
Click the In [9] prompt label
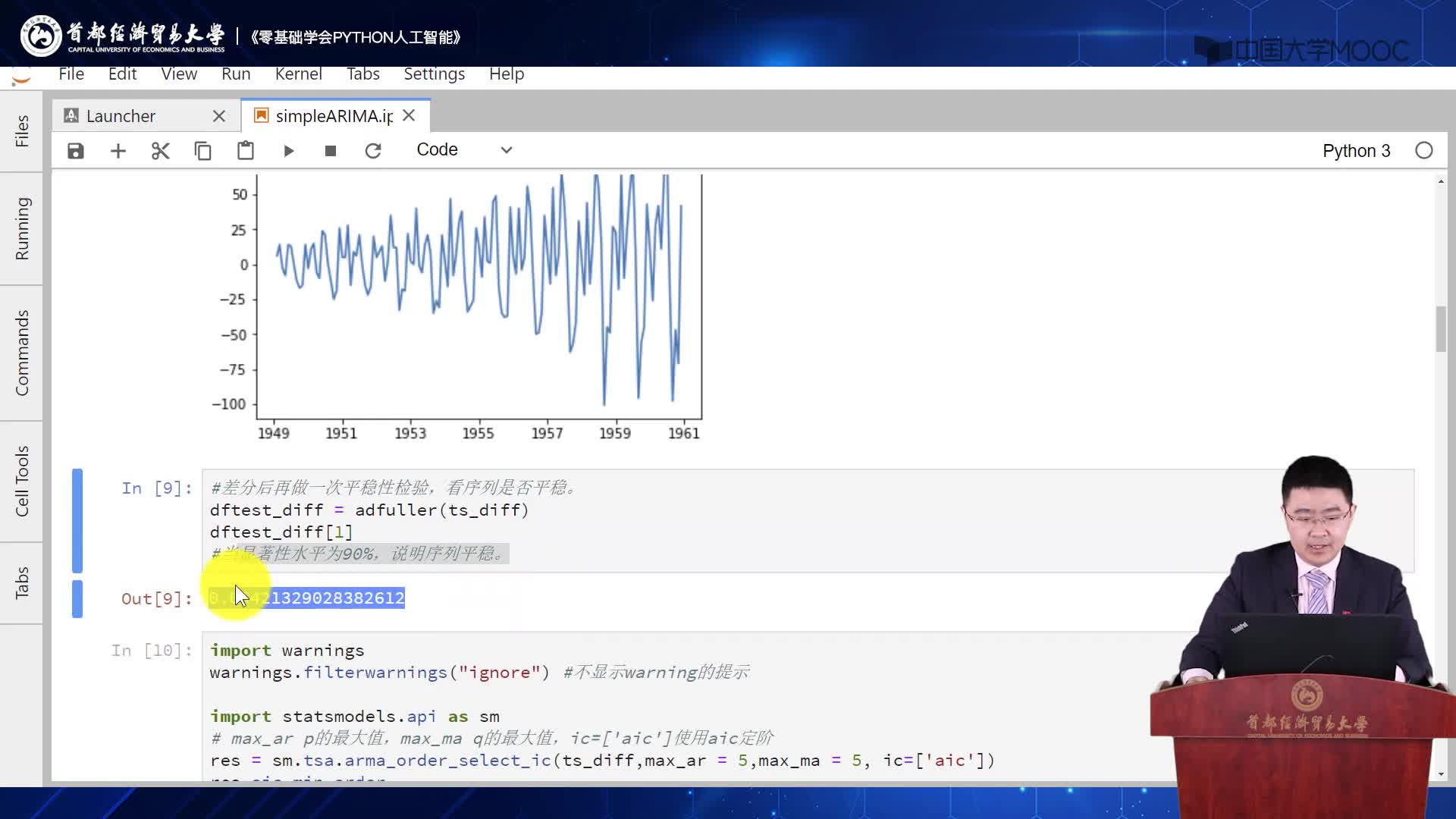click(157, 488)
